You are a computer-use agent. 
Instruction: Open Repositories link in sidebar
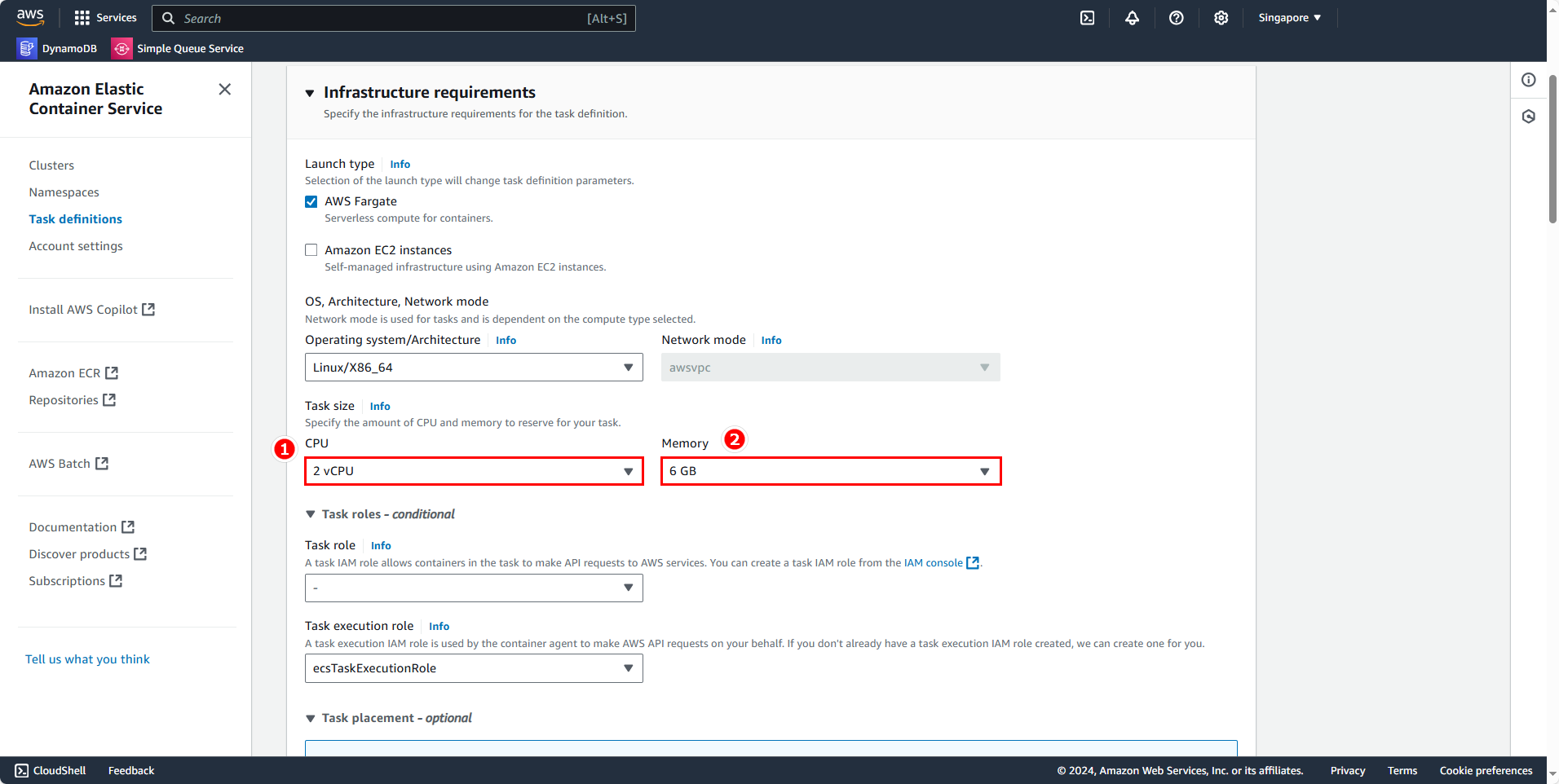point(72,400)
